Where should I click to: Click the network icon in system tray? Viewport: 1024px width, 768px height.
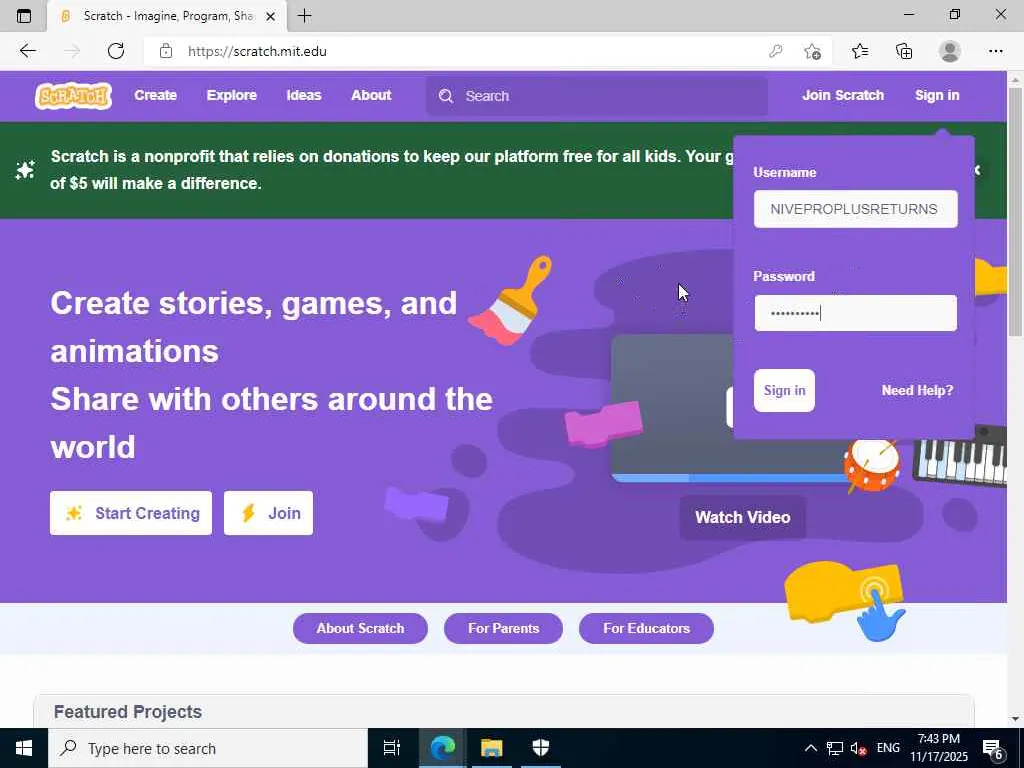tap(835, 748)
